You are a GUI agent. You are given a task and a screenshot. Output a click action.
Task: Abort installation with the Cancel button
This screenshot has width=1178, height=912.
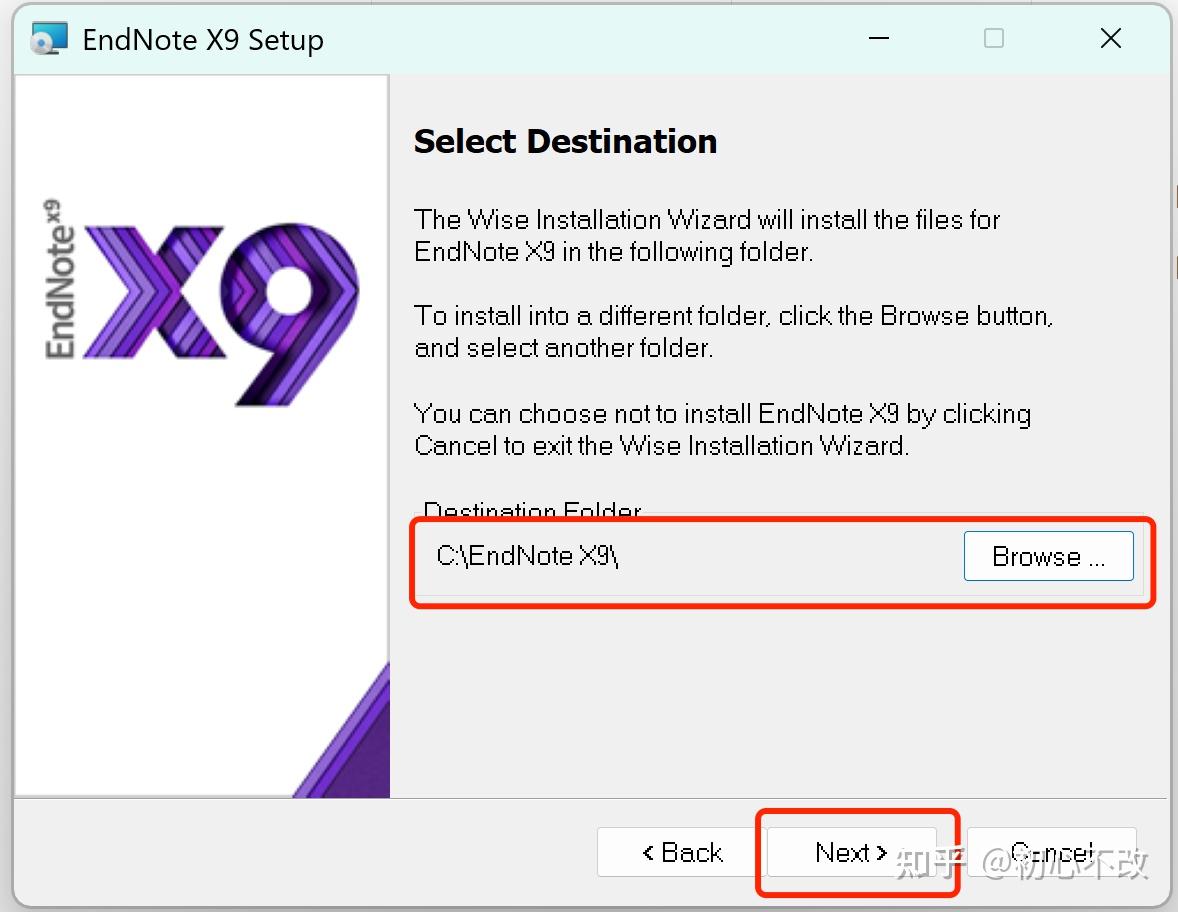tap(1051, 852)
